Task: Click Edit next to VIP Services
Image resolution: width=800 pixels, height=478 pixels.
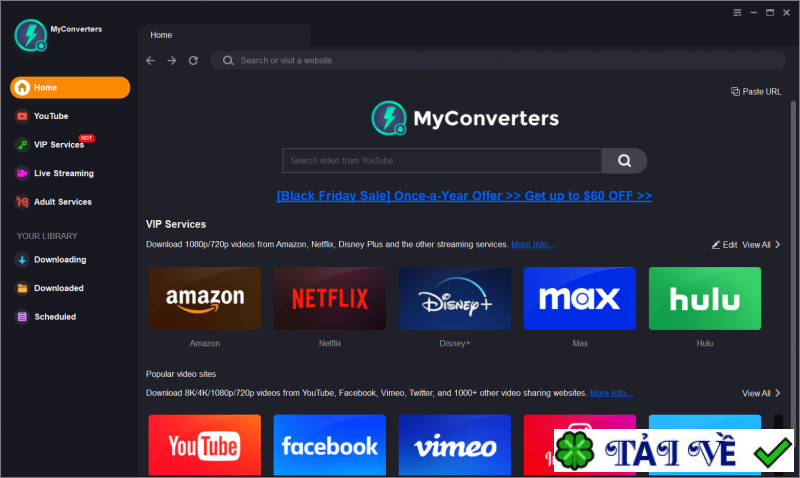Action: point(724,245)
